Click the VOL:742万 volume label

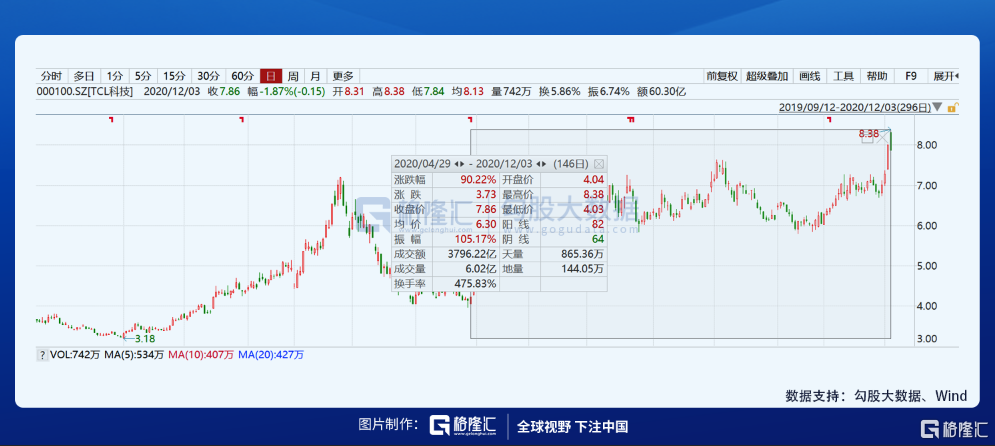[75, 355]
